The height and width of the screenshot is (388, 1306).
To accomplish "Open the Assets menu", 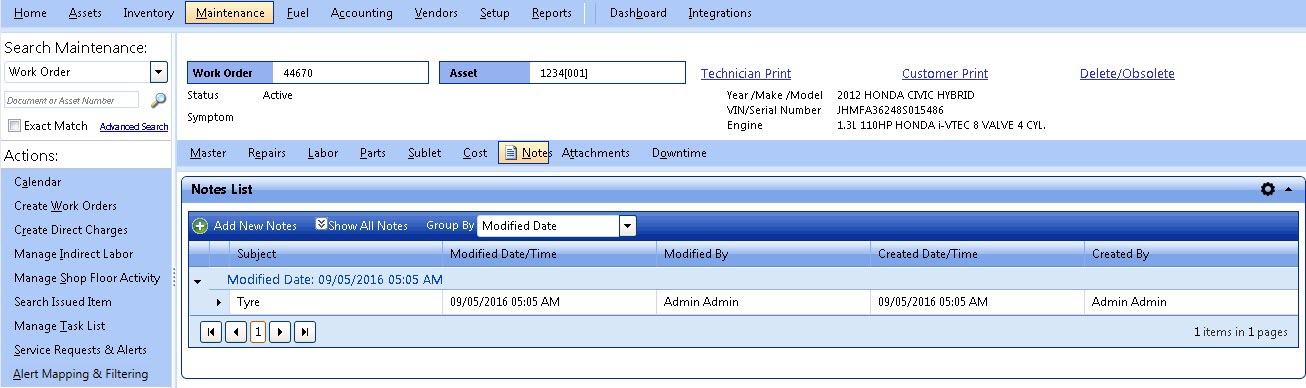I will pyautogui.click(x=85, y=13).
